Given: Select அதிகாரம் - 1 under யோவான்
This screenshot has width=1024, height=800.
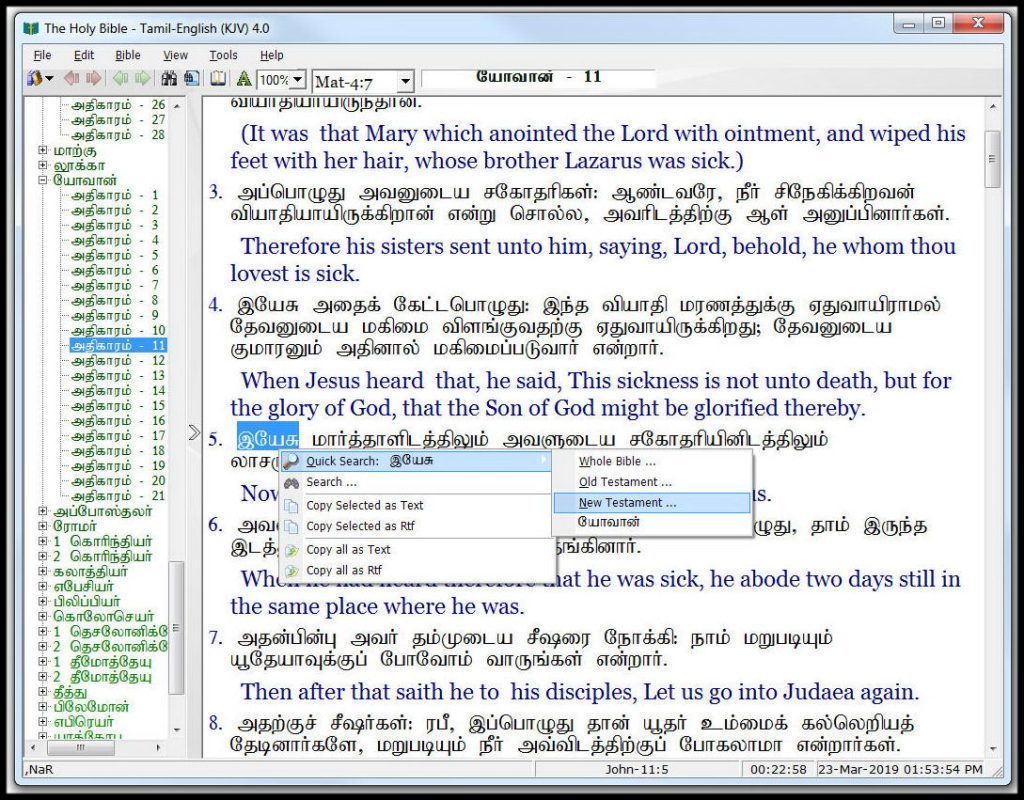Looking at the screenshot, I should tap(115, 195).
